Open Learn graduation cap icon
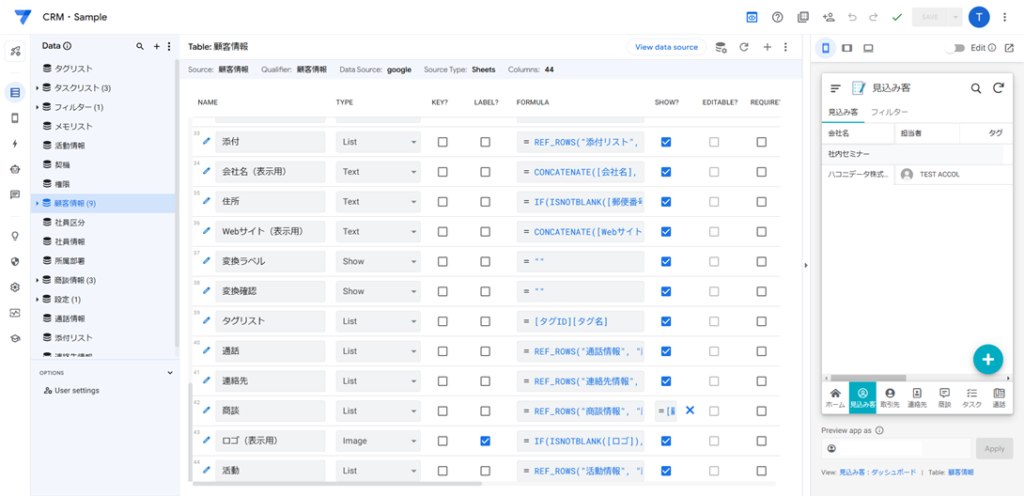Image resolution: width=1024 pixels, height=496 pixels. [x=15, y=338]
